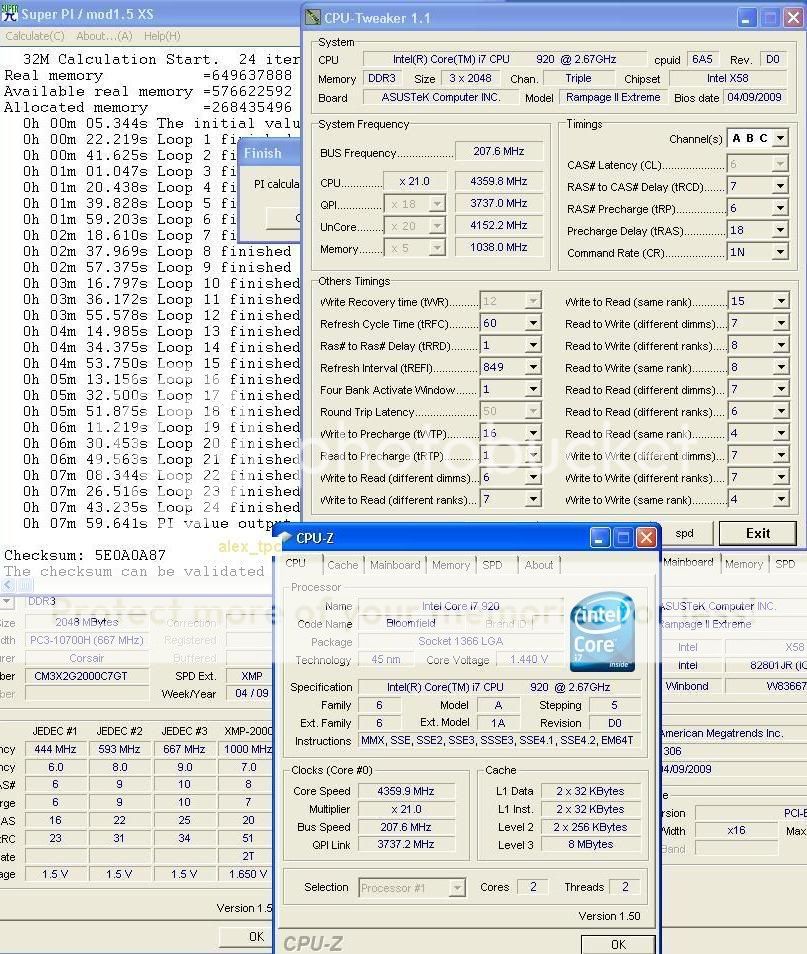
Task: Open the Read to Read (same rank) dropdown
Action: (x=780, y=433)
